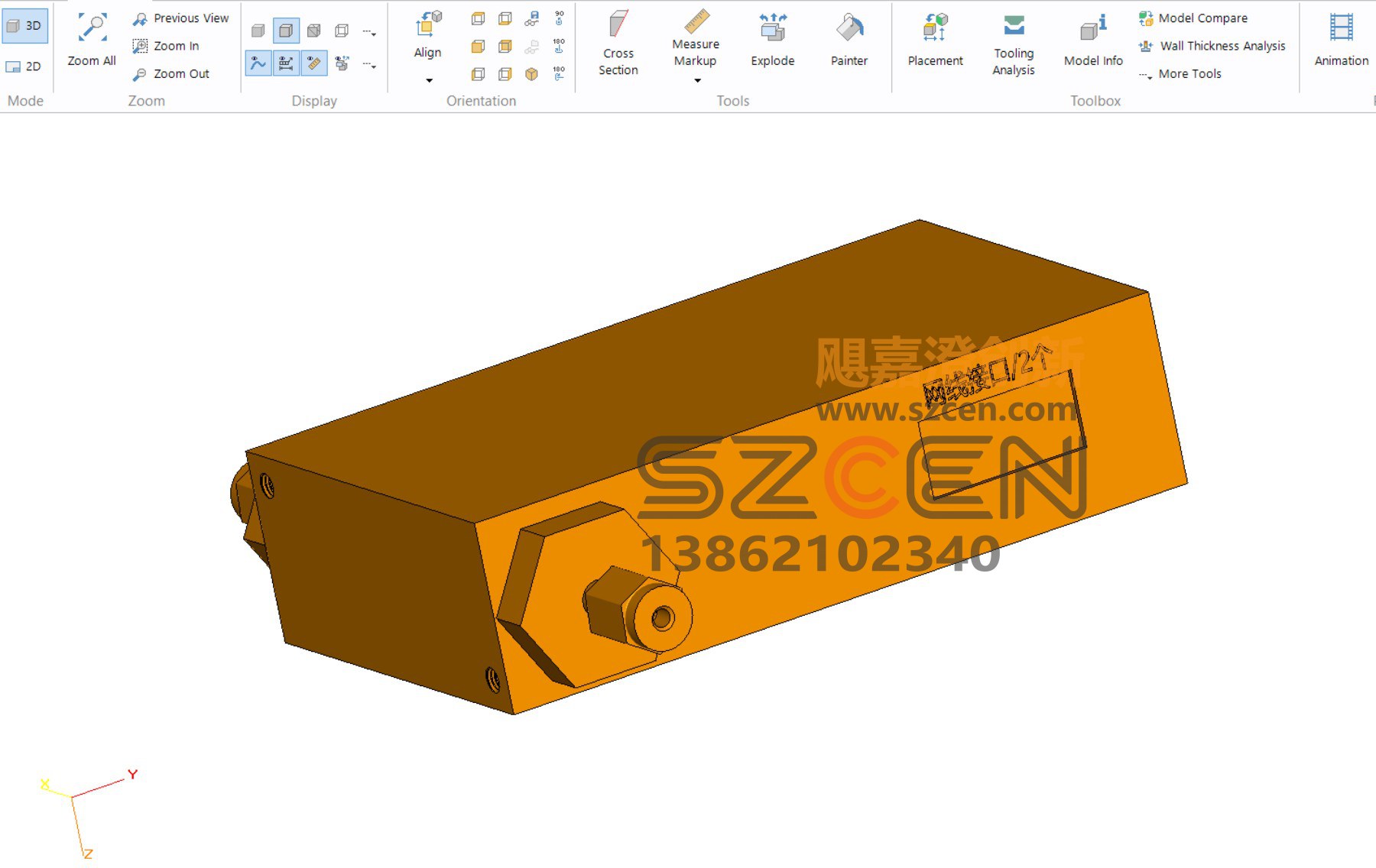Expand the Measure Markup dropdown arrow

click(697, 80)
